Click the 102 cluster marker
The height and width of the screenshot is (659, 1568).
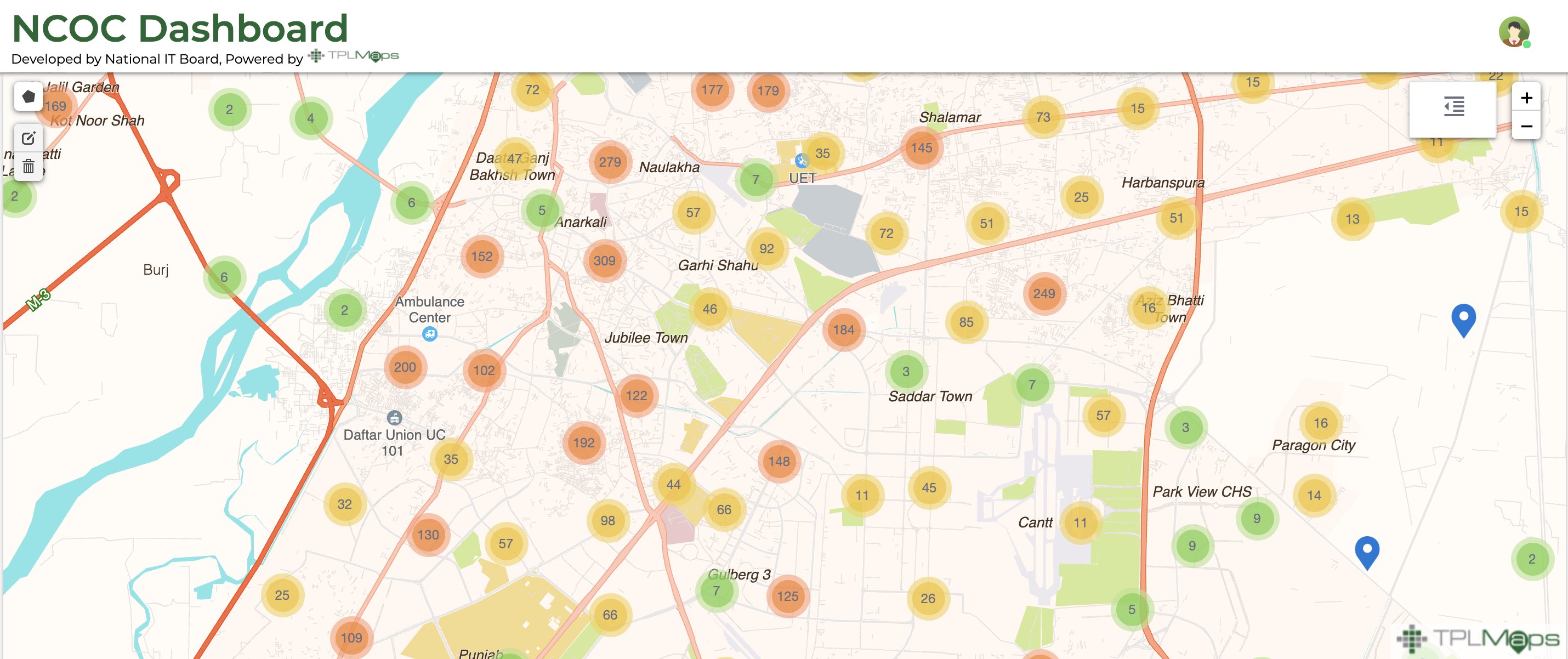pyautogui.click(x=484, y=370)
